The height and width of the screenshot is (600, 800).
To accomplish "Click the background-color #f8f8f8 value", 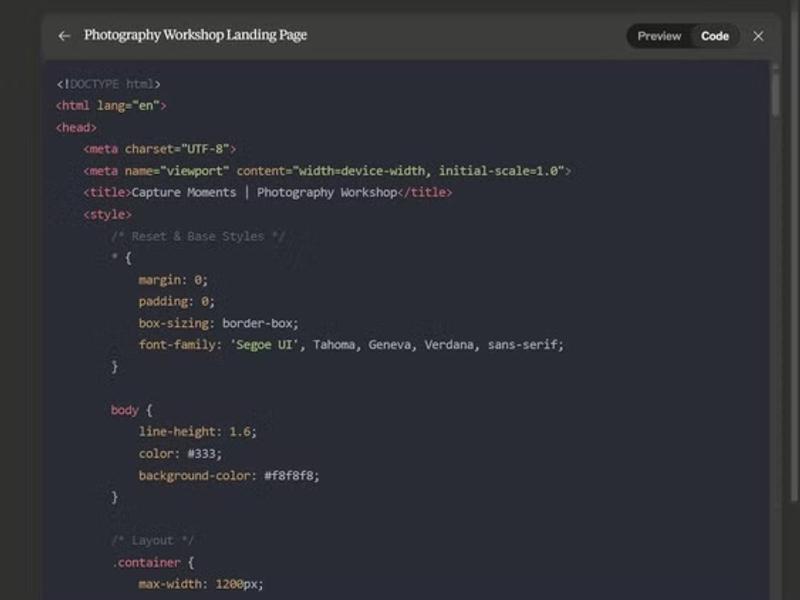I will pos(292,475).
